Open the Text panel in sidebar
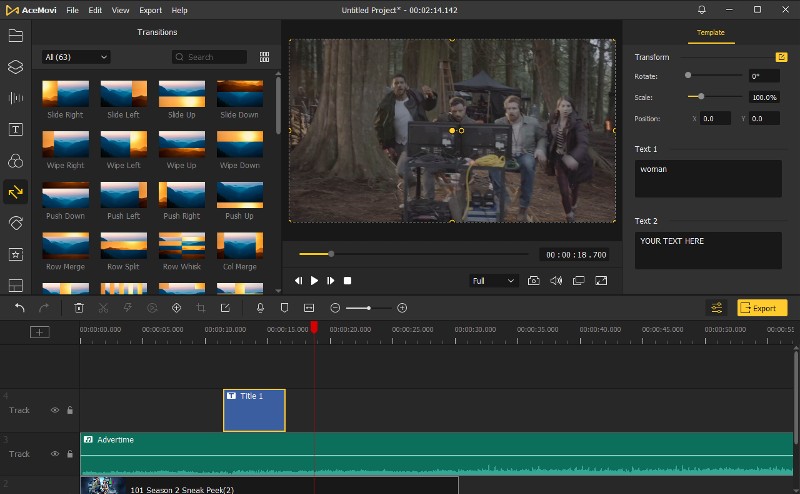 tap(16, 130)
